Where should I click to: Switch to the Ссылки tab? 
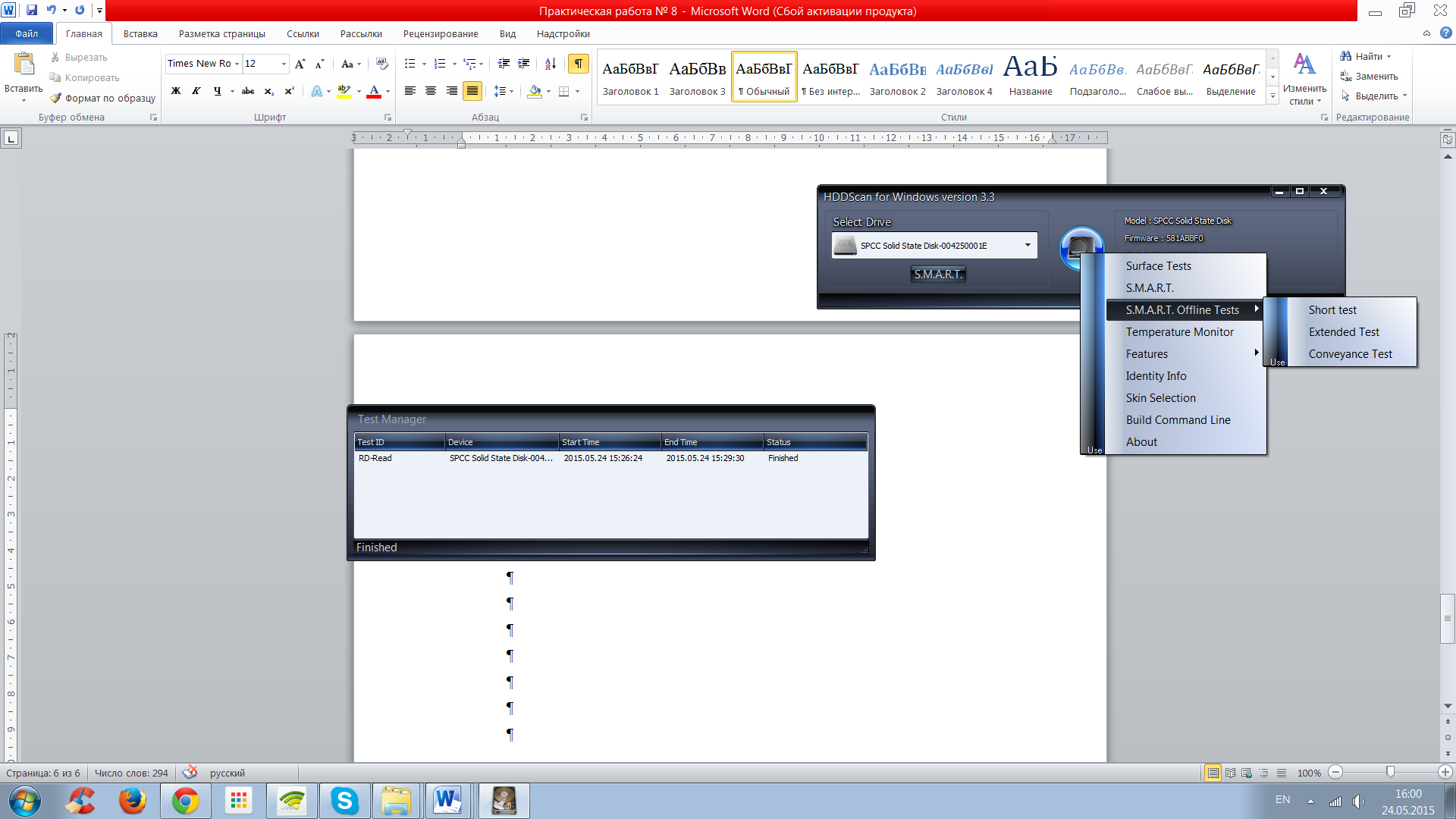303,33
